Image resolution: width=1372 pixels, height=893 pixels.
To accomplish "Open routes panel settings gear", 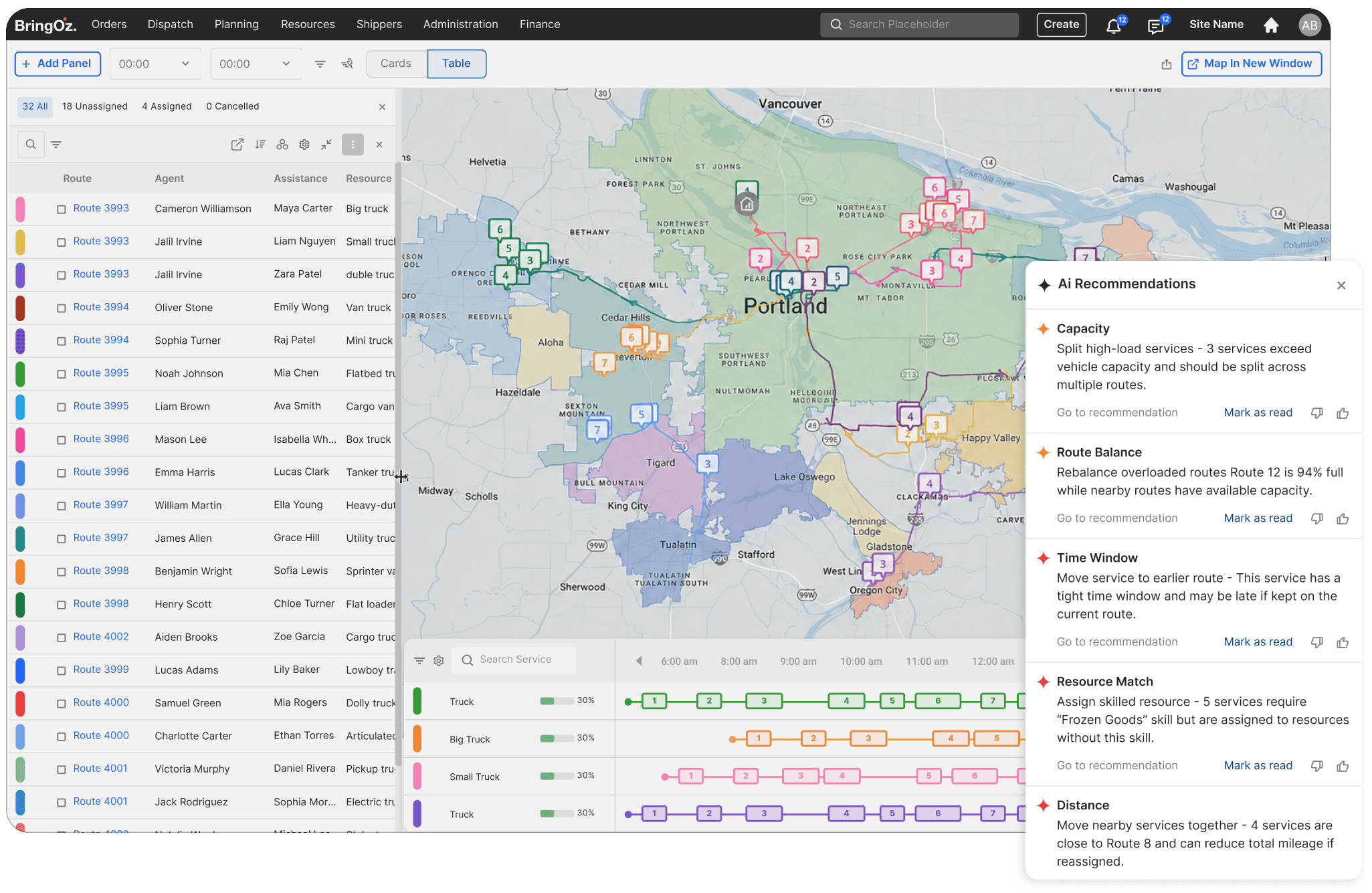I will (x=304, y=144).
